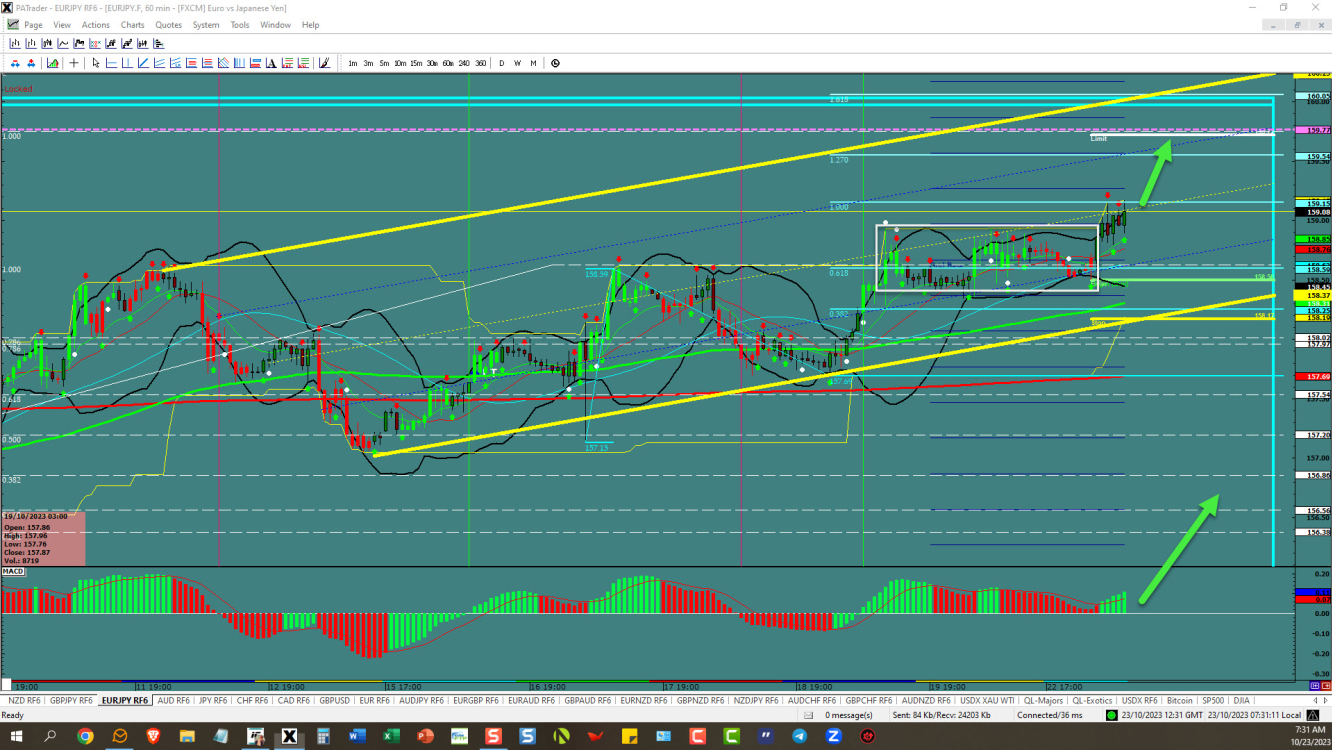Choose the diagonal trend line tool
This screenshot has width=1332, height=750.
(143, 63)
